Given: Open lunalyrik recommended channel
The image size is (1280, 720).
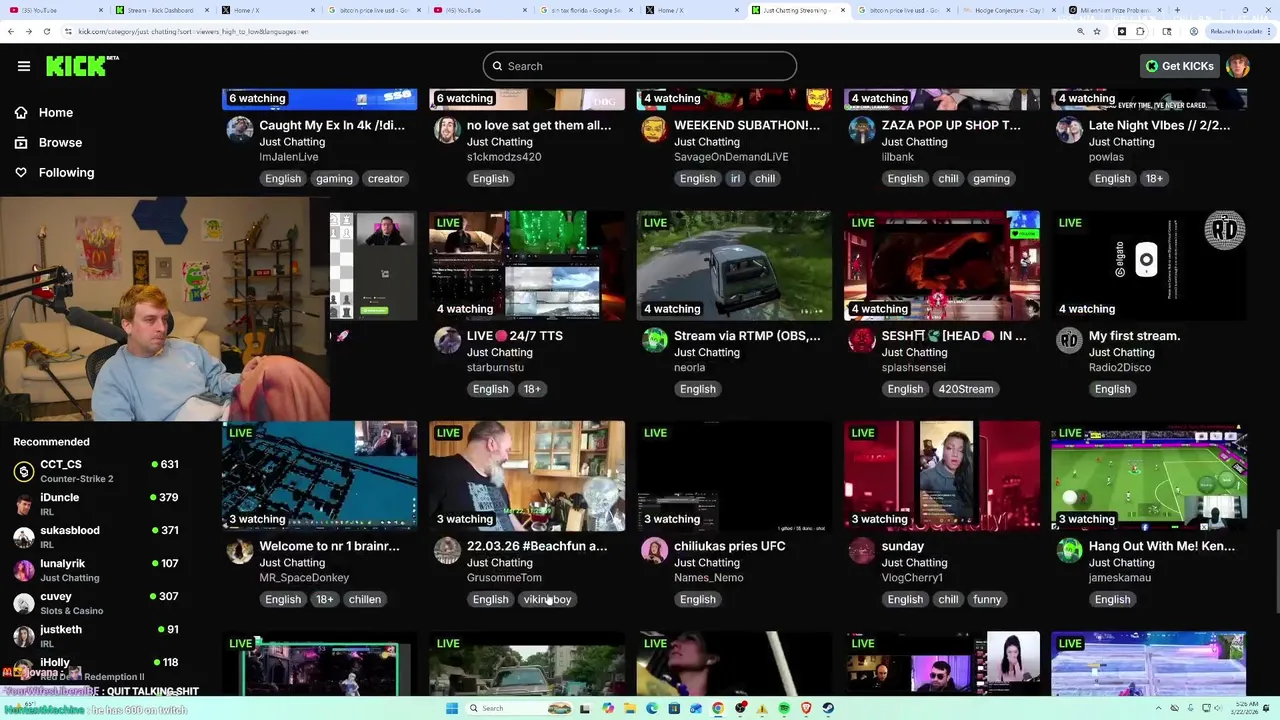Looking at the screenshot, I should pos(96,570).
